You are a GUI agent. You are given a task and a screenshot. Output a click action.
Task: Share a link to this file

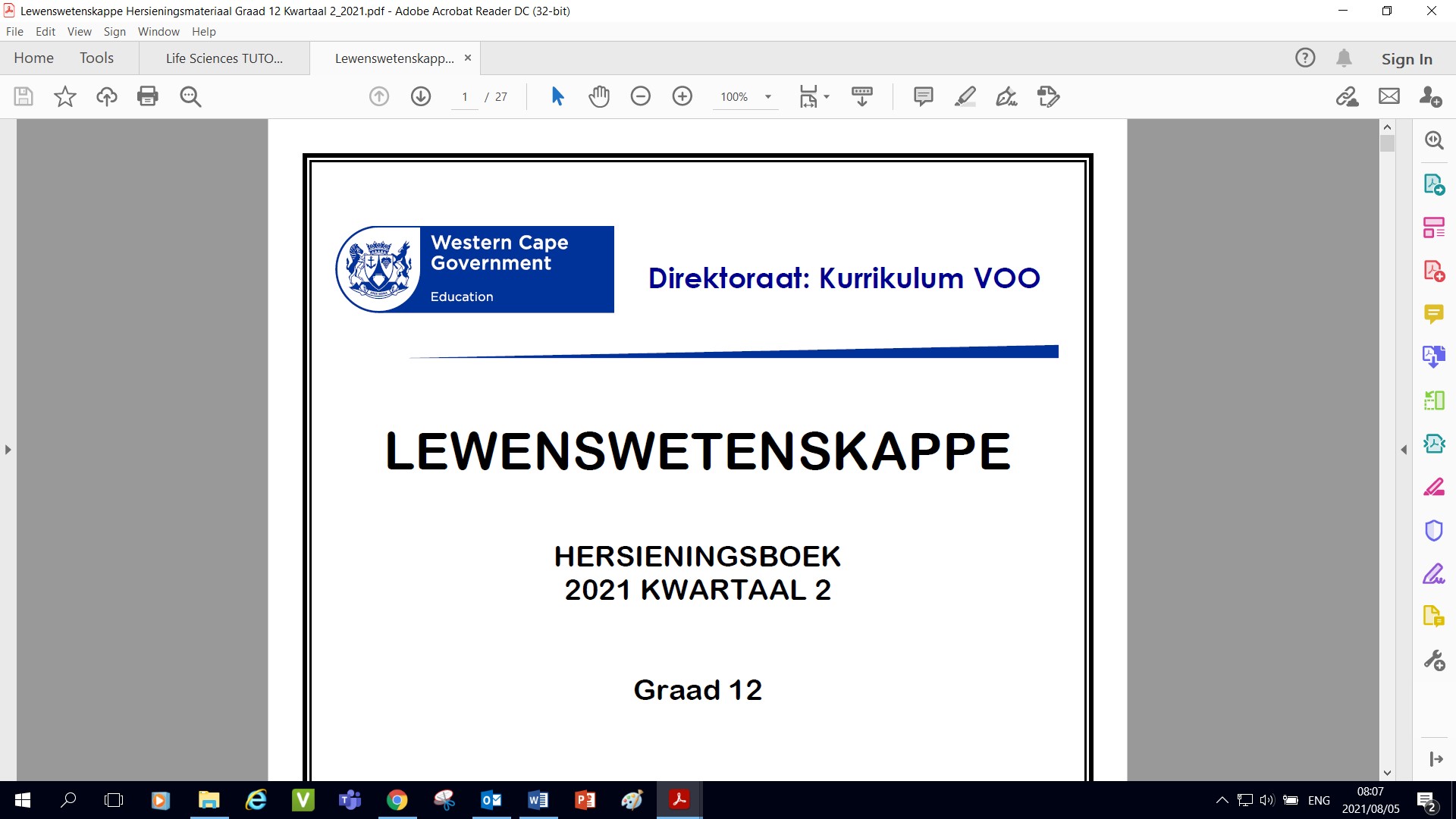coord(1348,96)
